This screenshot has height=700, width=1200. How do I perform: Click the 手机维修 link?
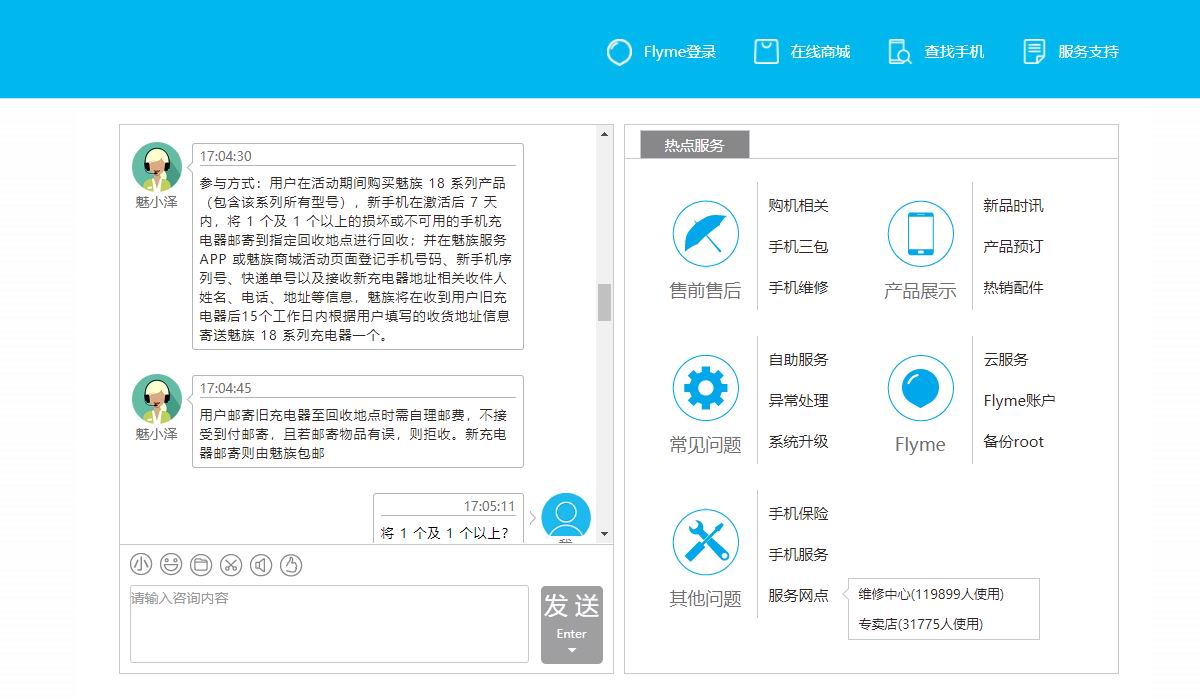pos(798,288)
